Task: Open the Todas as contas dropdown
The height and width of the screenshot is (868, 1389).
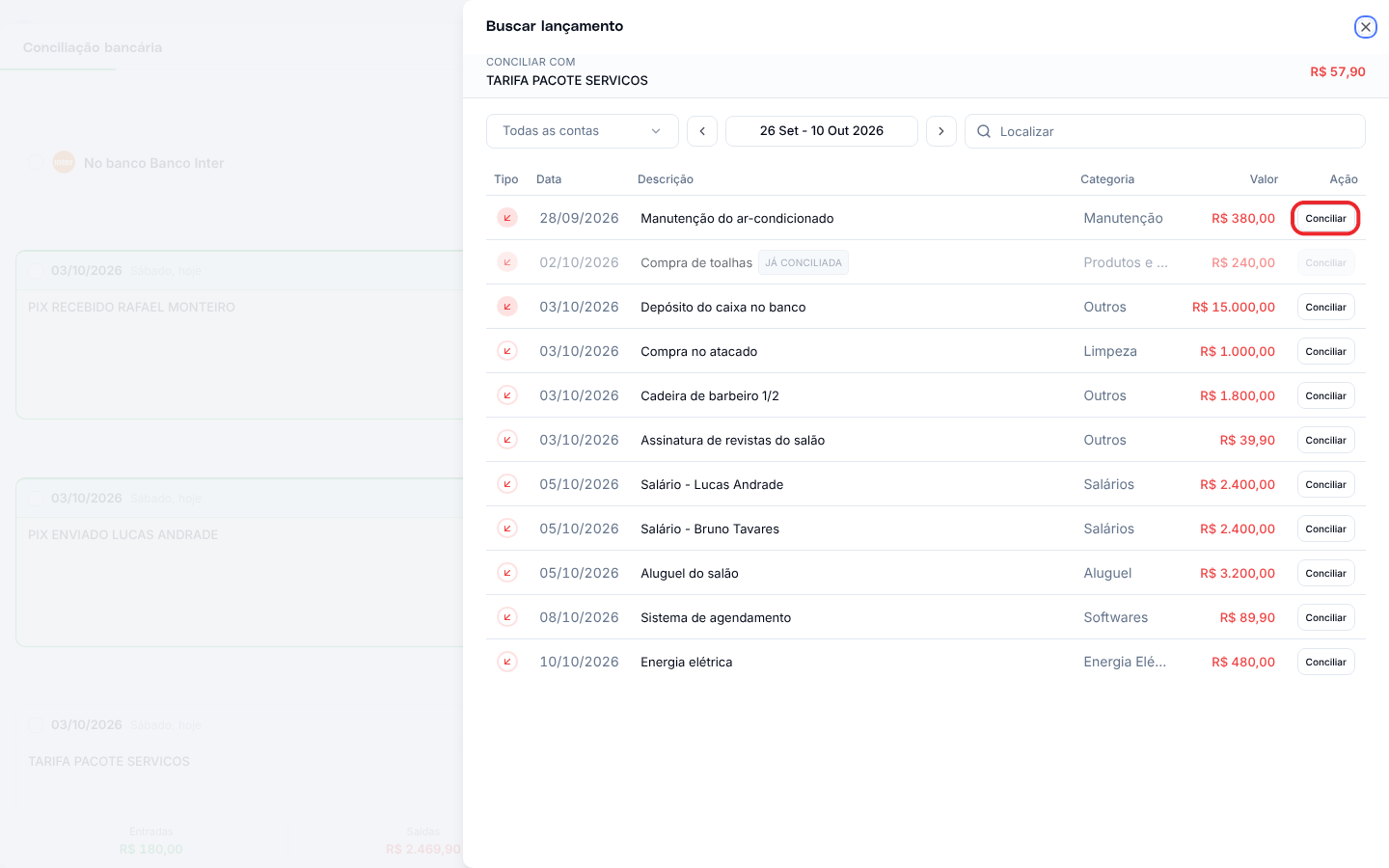Action: pyautogui.click(x=583, y=131)
